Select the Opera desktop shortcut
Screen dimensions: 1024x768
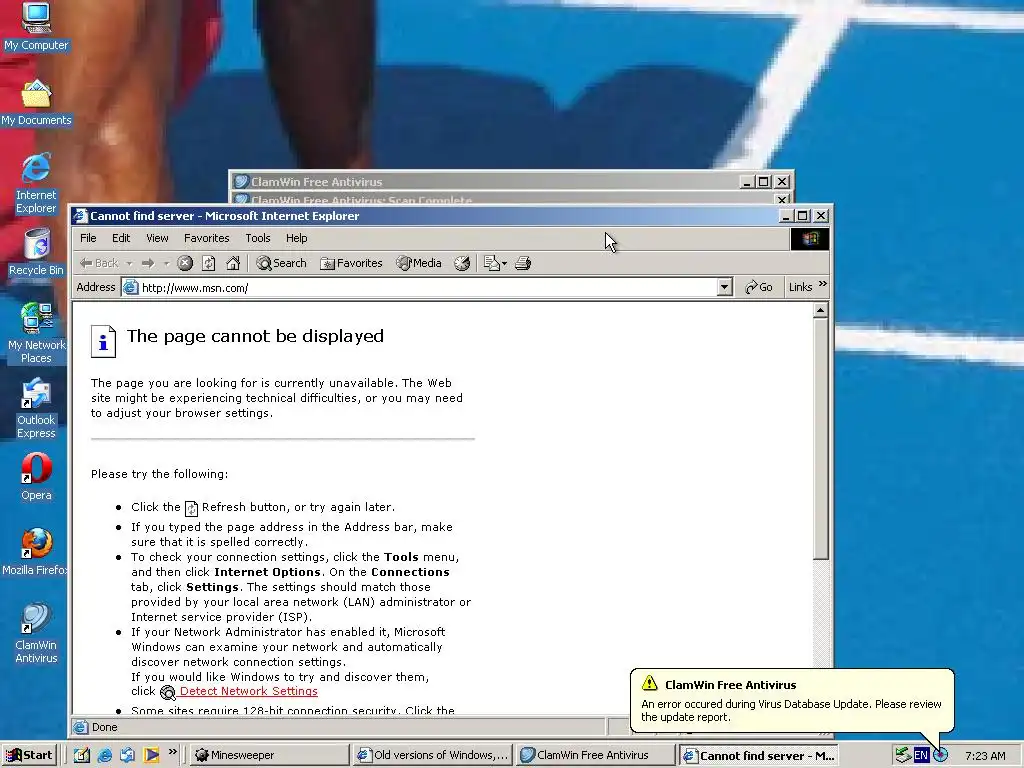(36, 477)
